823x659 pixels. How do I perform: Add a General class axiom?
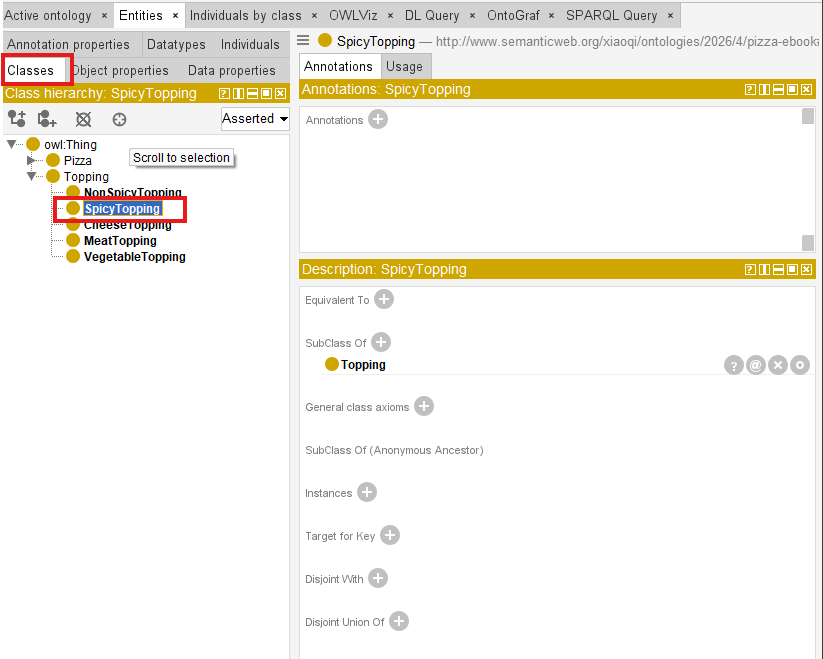[x=424, y=406]
